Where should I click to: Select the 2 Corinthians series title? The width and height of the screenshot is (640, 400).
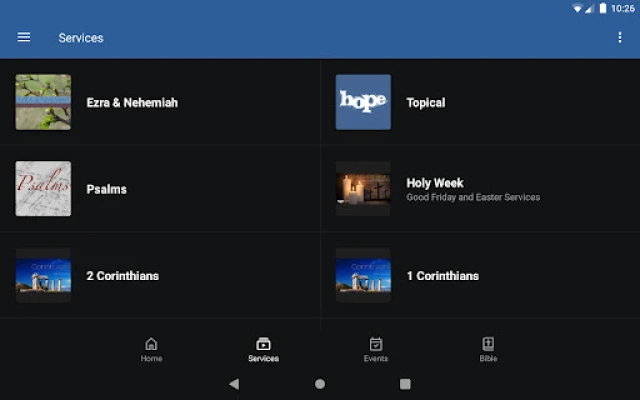(122, 276)
